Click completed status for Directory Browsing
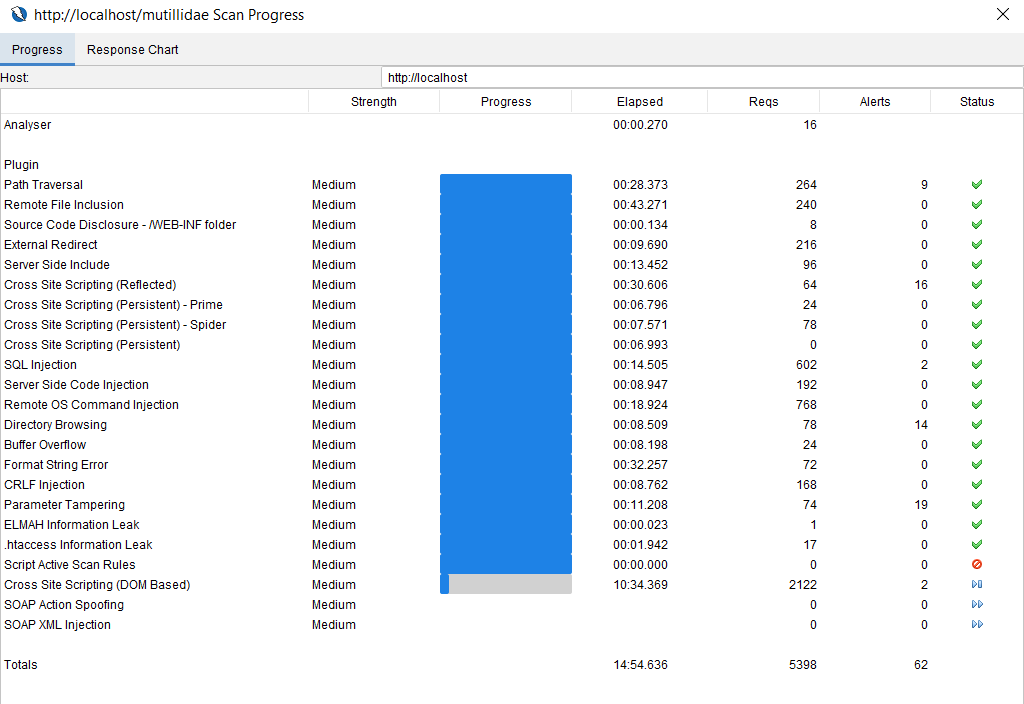Viewport: 1024px width, 704px height. [x=977, y=425]
